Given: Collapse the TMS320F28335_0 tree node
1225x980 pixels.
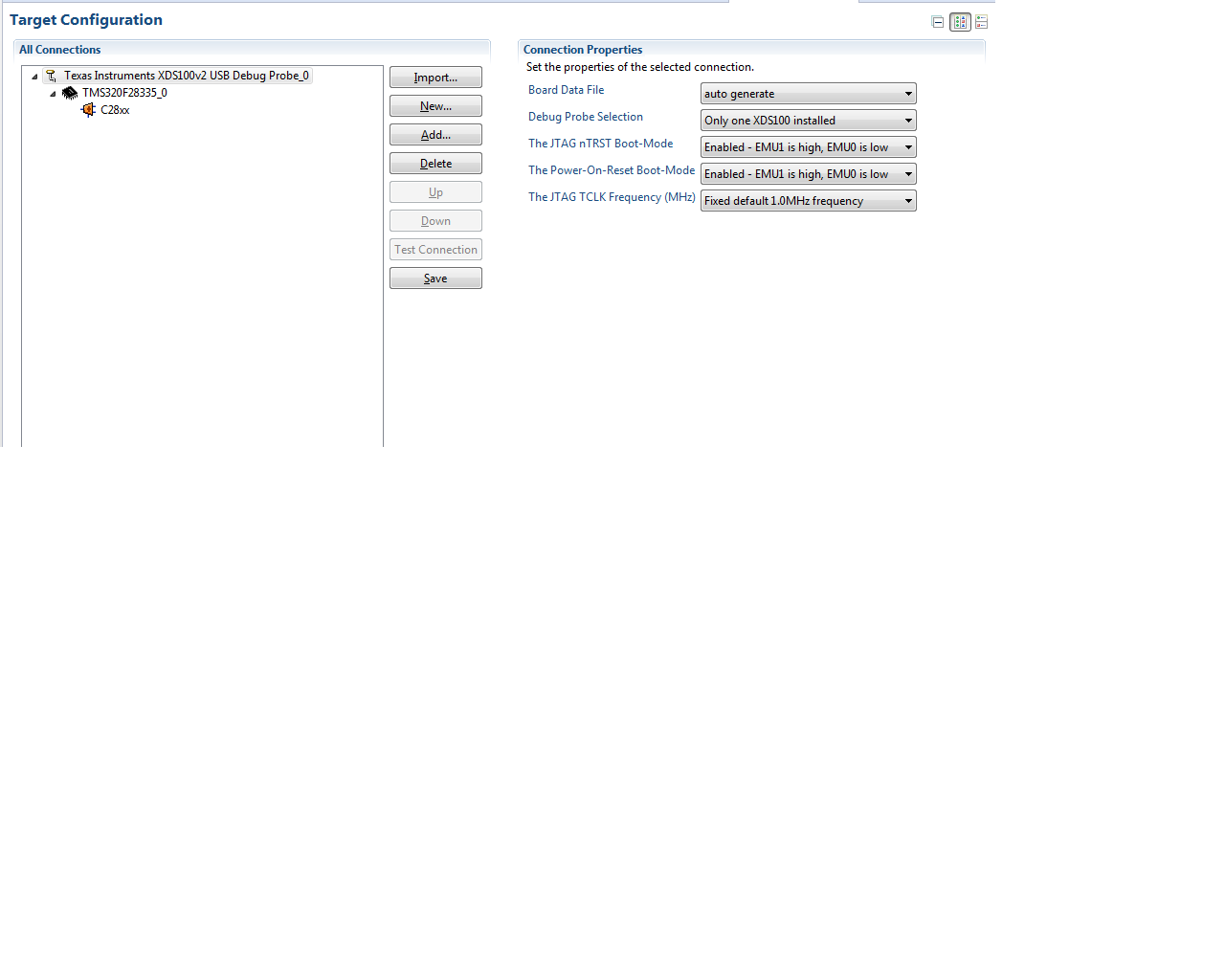Looking at the screenshot, I should (x=53, y=94).
